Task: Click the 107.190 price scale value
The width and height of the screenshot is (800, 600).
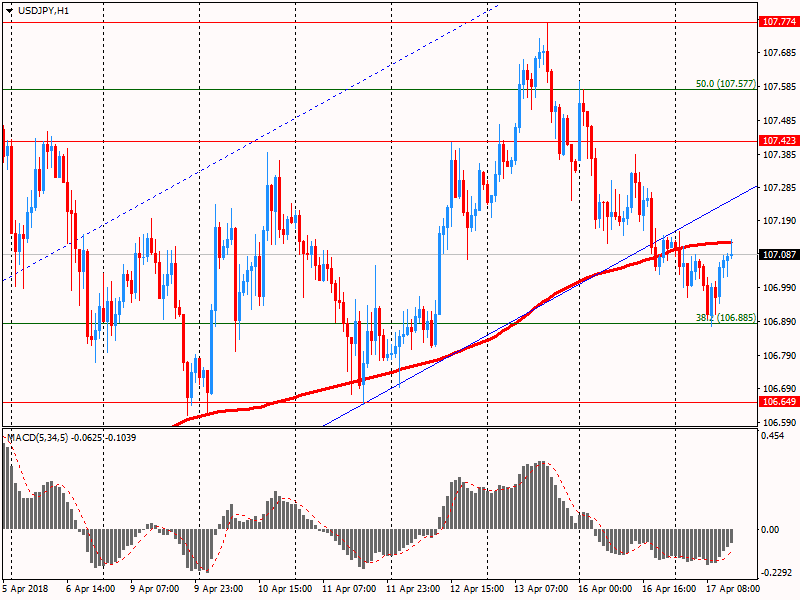Action: point(780,221)
